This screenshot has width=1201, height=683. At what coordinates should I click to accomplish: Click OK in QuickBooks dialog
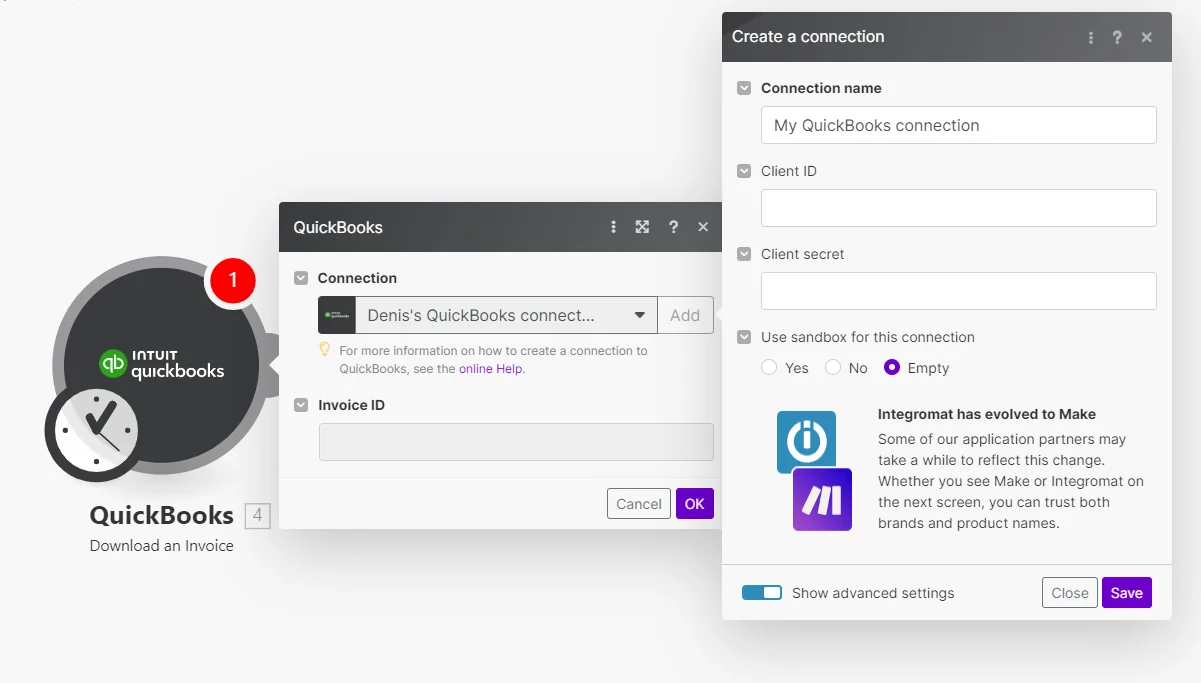pyautogui.click(x=695, y=504)
